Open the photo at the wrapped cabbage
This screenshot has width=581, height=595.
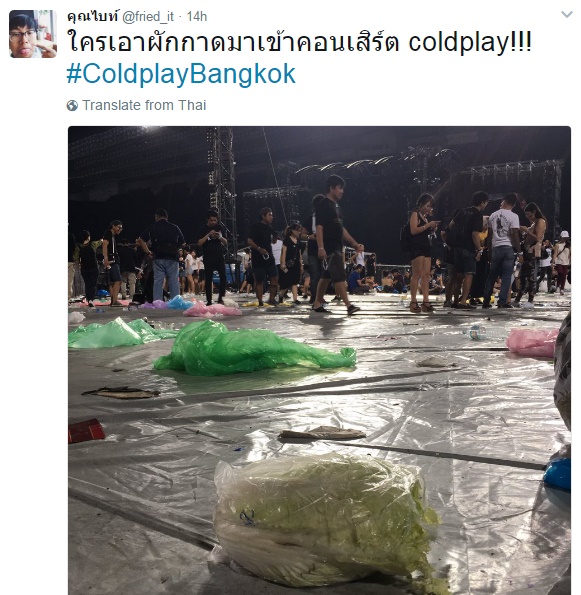point(326,520)
